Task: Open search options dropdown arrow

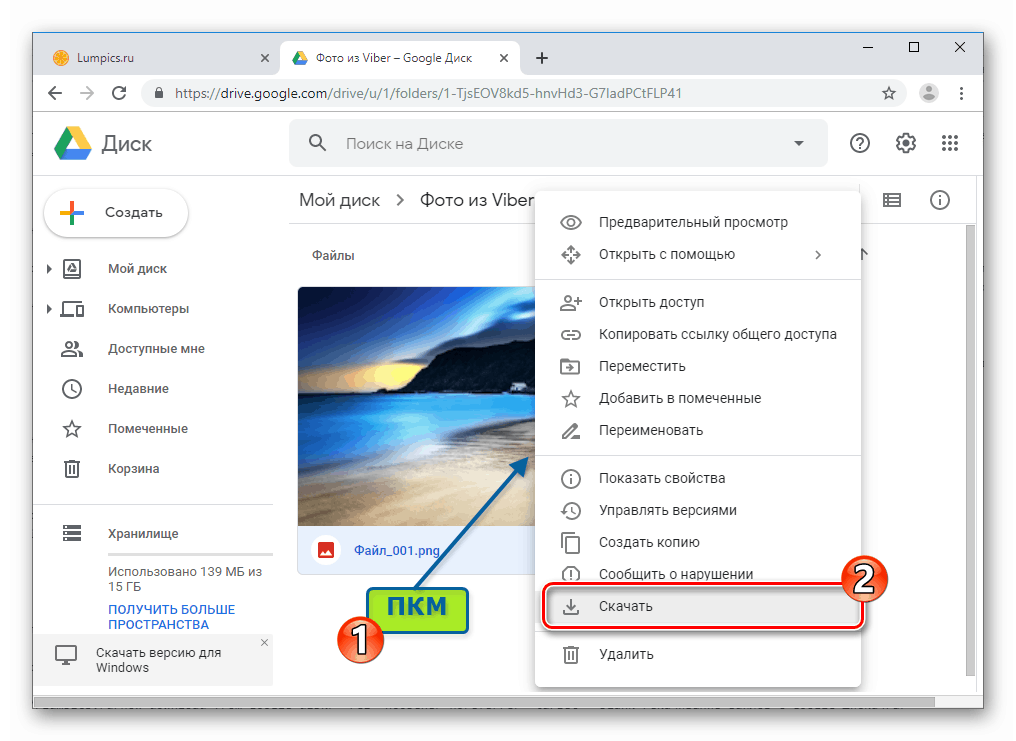Action: 799,143
